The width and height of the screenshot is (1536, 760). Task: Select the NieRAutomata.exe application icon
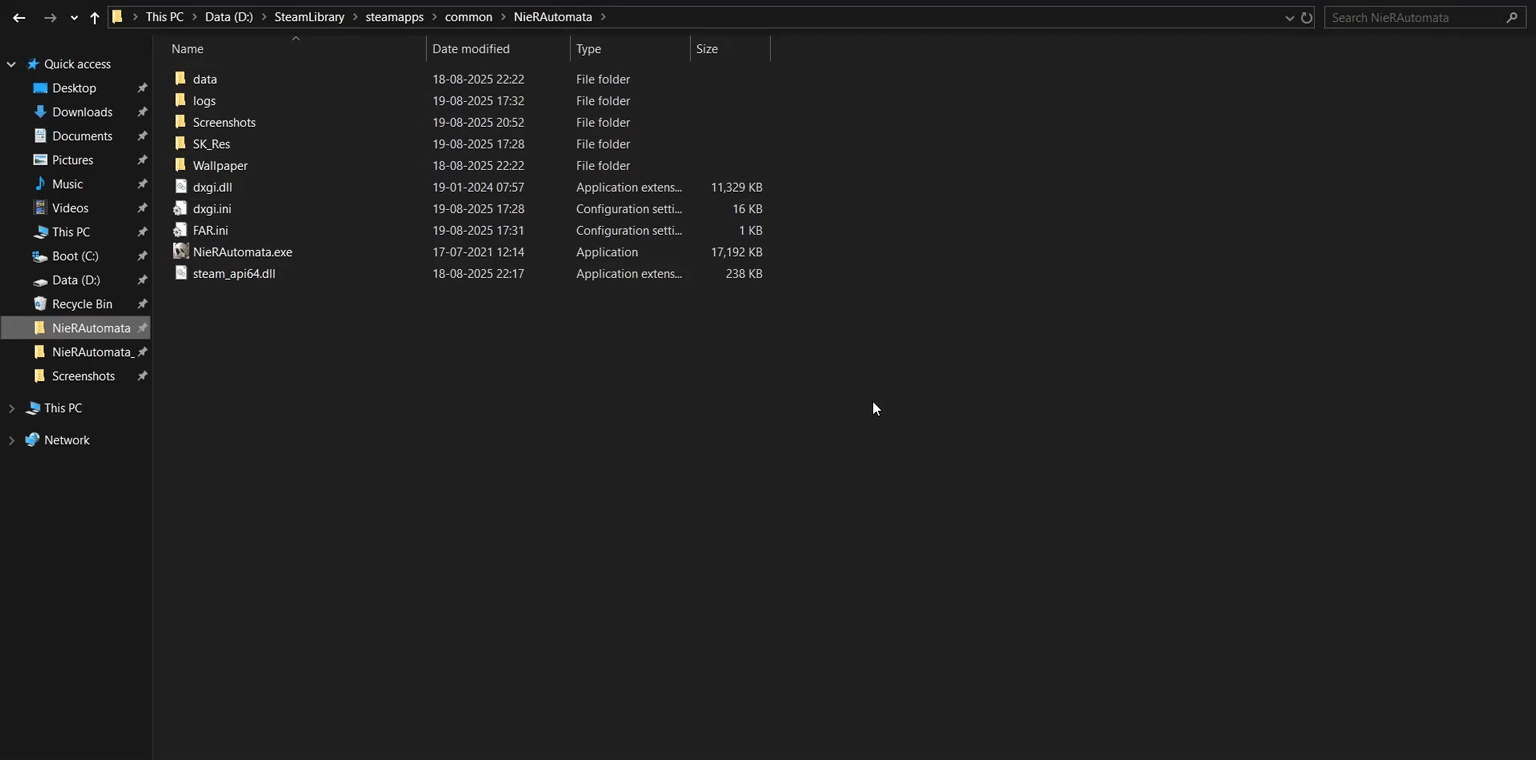pos(180,252)
